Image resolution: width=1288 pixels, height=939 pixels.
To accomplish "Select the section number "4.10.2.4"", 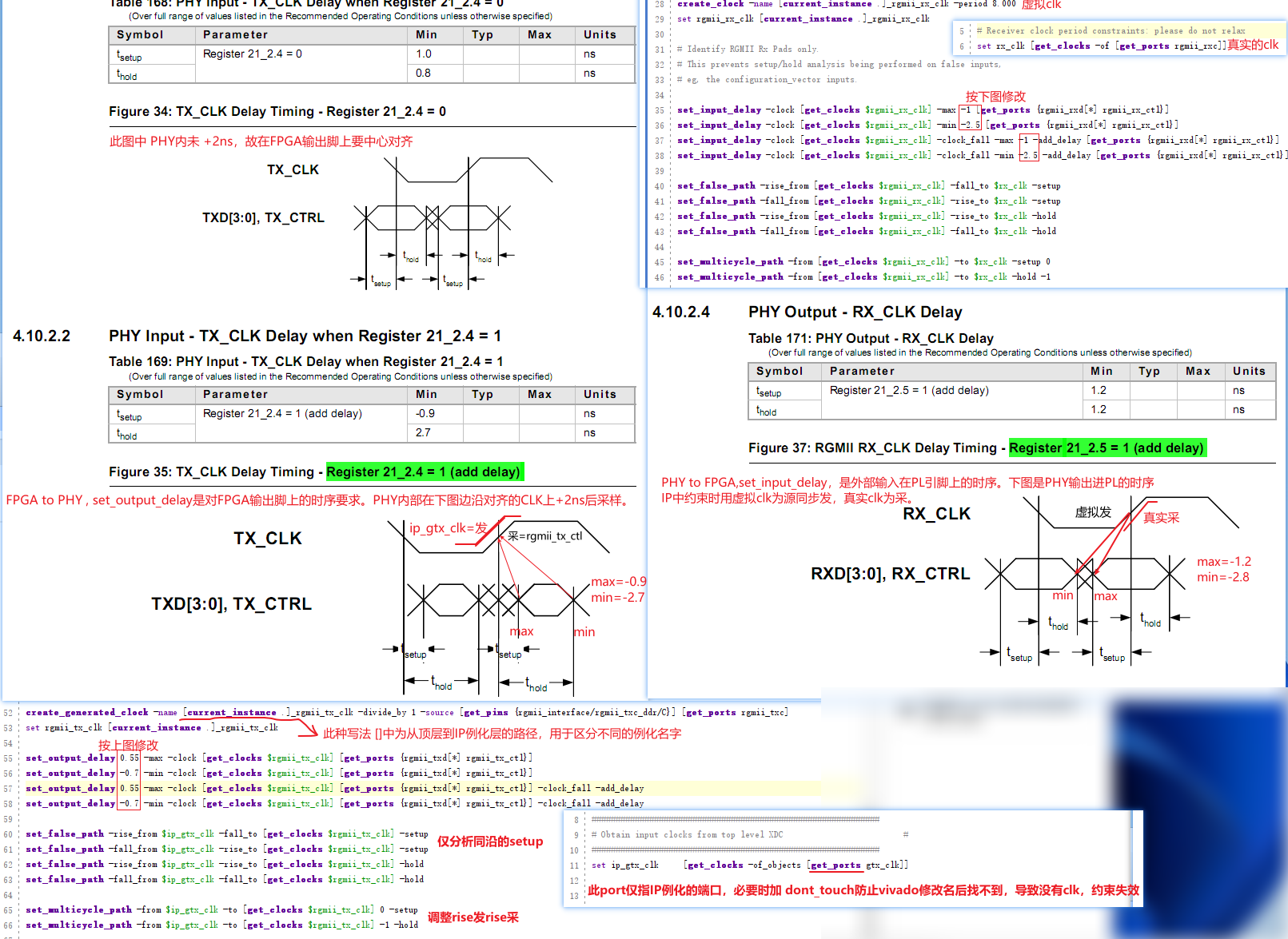I will 681,312.
